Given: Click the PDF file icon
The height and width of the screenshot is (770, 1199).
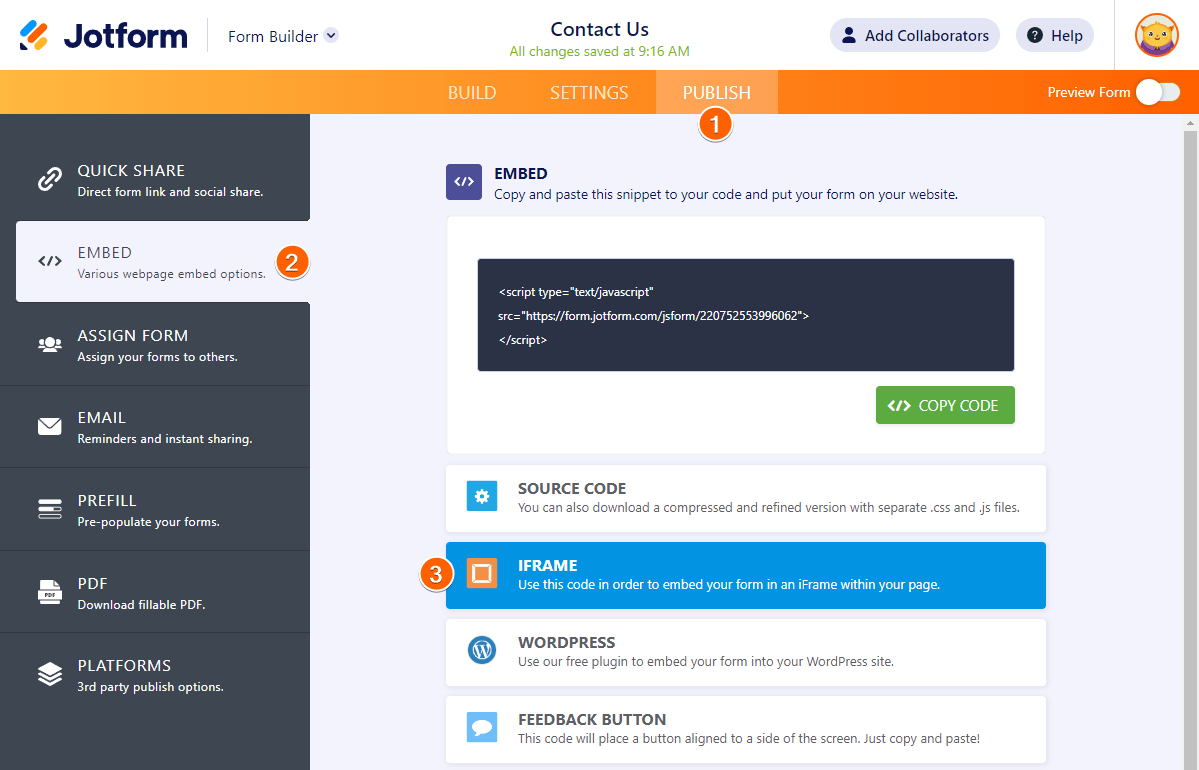Looking at the screenshot, I should 50,592.
